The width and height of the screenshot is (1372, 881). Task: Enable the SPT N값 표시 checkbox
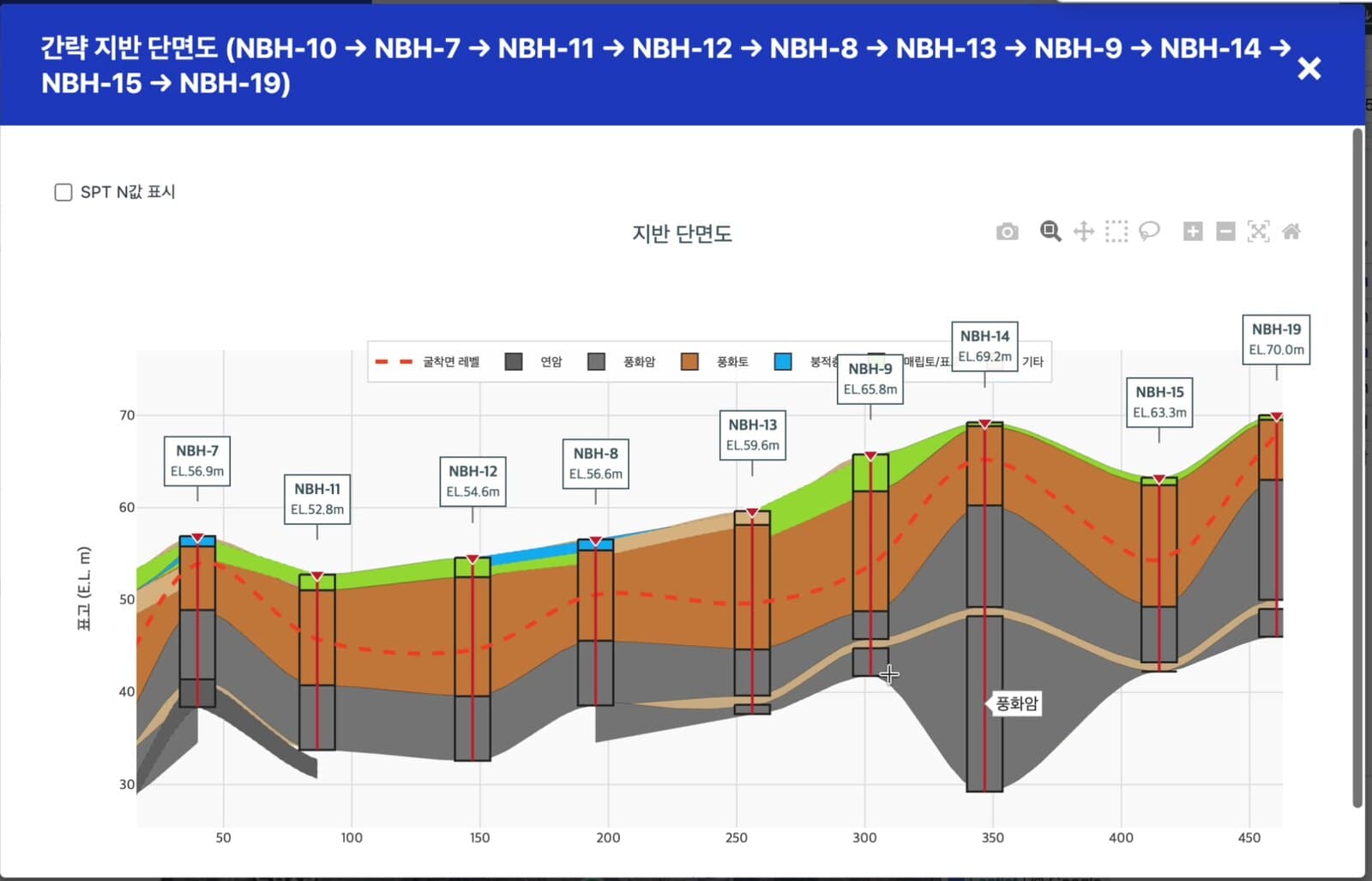click(63, 192)
